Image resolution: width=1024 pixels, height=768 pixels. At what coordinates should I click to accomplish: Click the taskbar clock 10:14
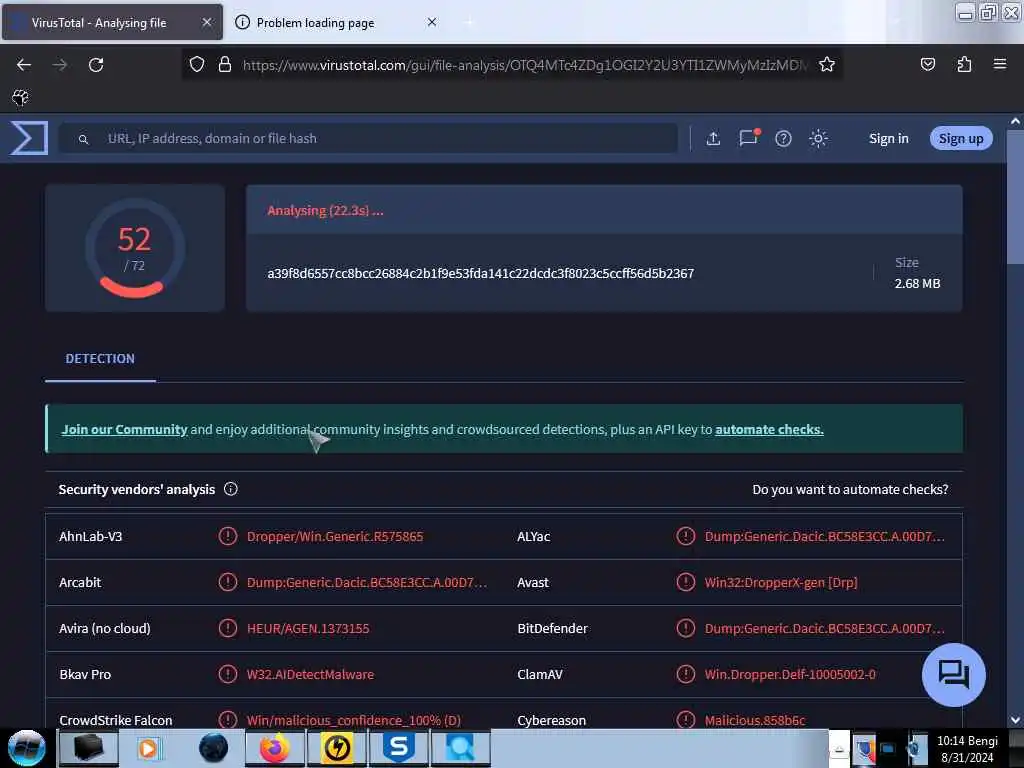tap(967, 741)
